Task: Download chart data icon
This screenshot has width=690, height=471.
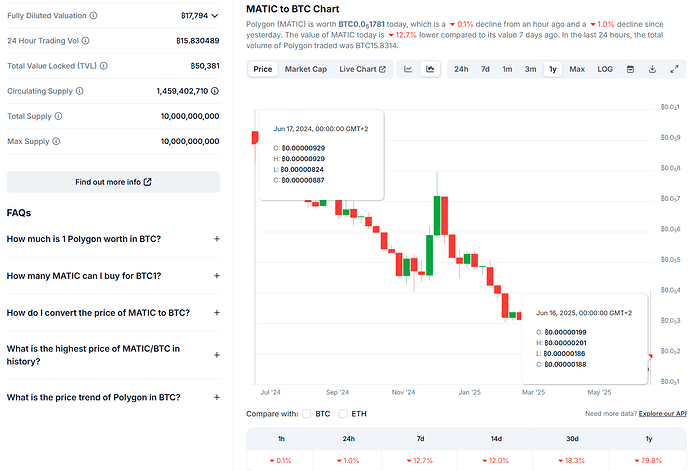Action: click(x=652, y=69)
